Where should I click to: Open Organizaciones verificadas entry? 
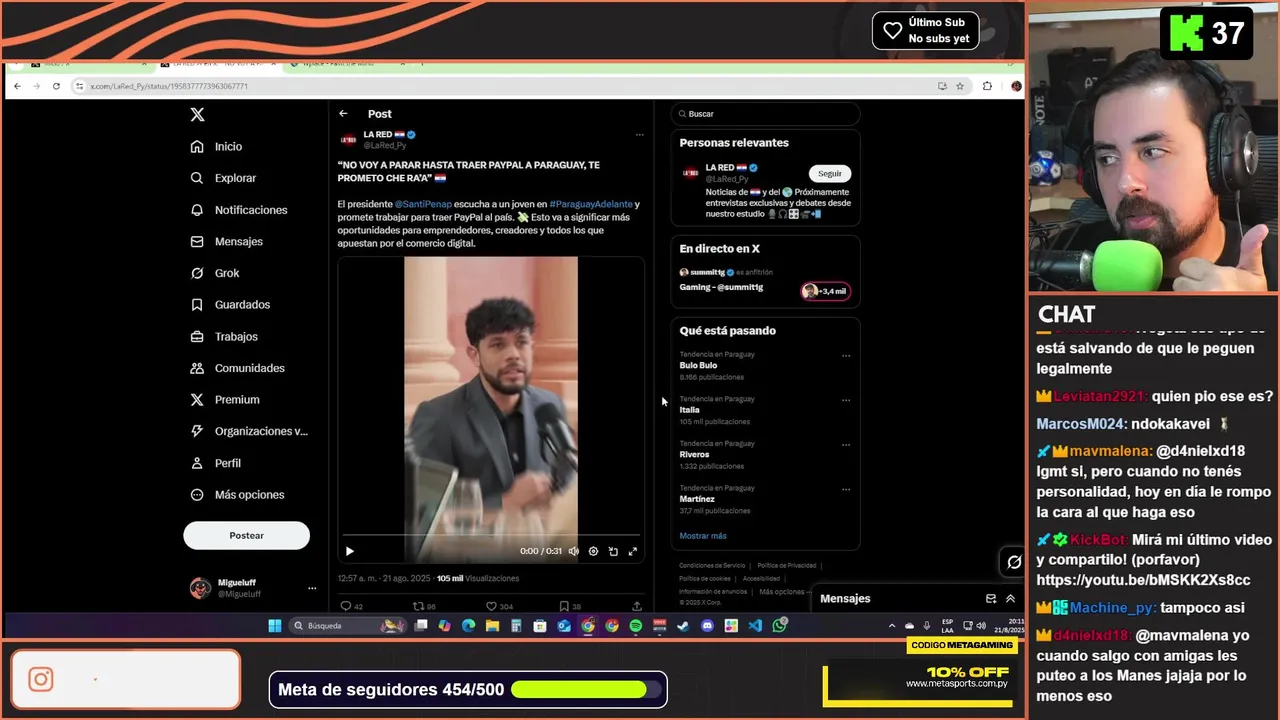pos(249,431)
